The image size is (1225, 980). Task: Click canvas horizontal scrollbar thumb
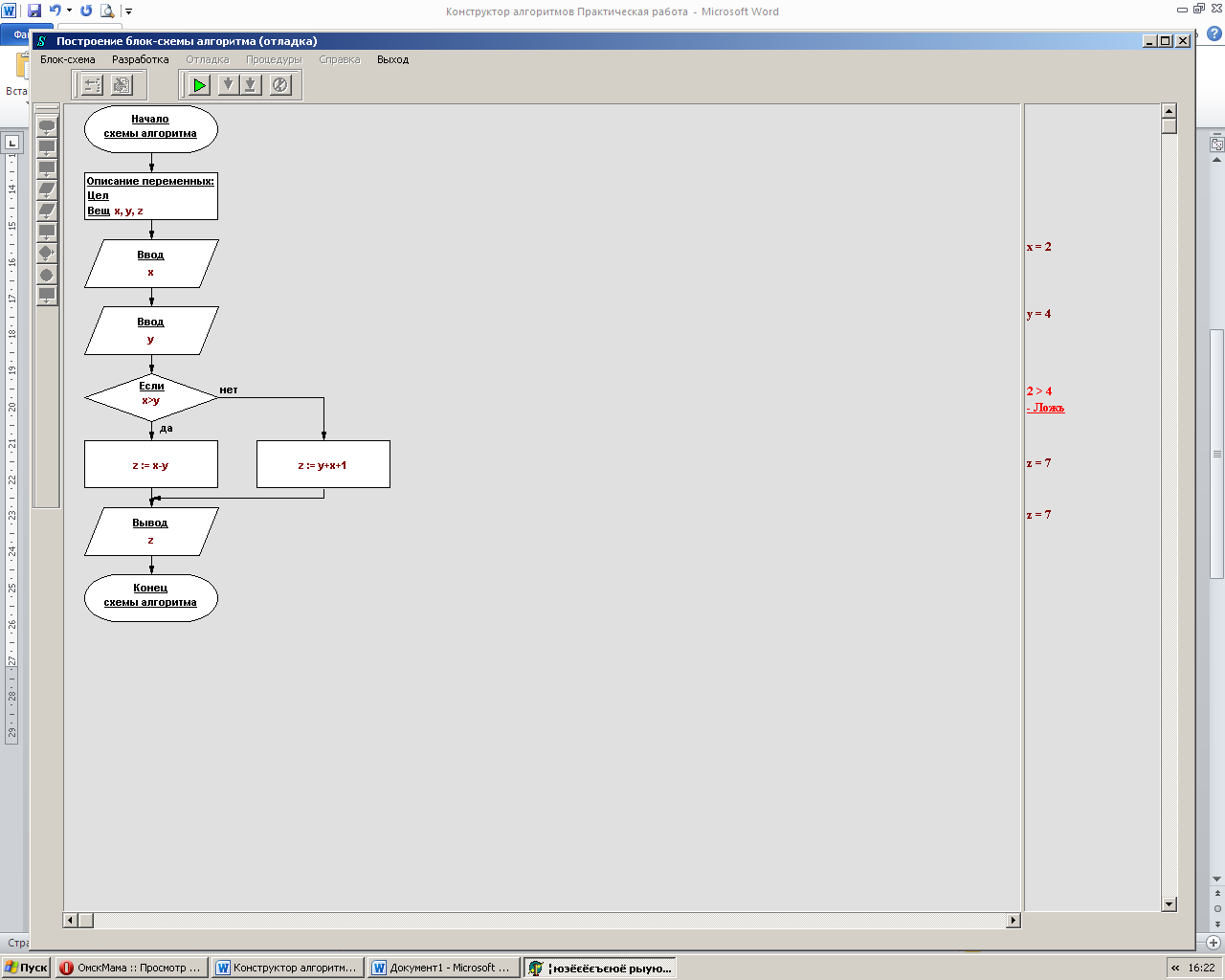click(86, 921)
